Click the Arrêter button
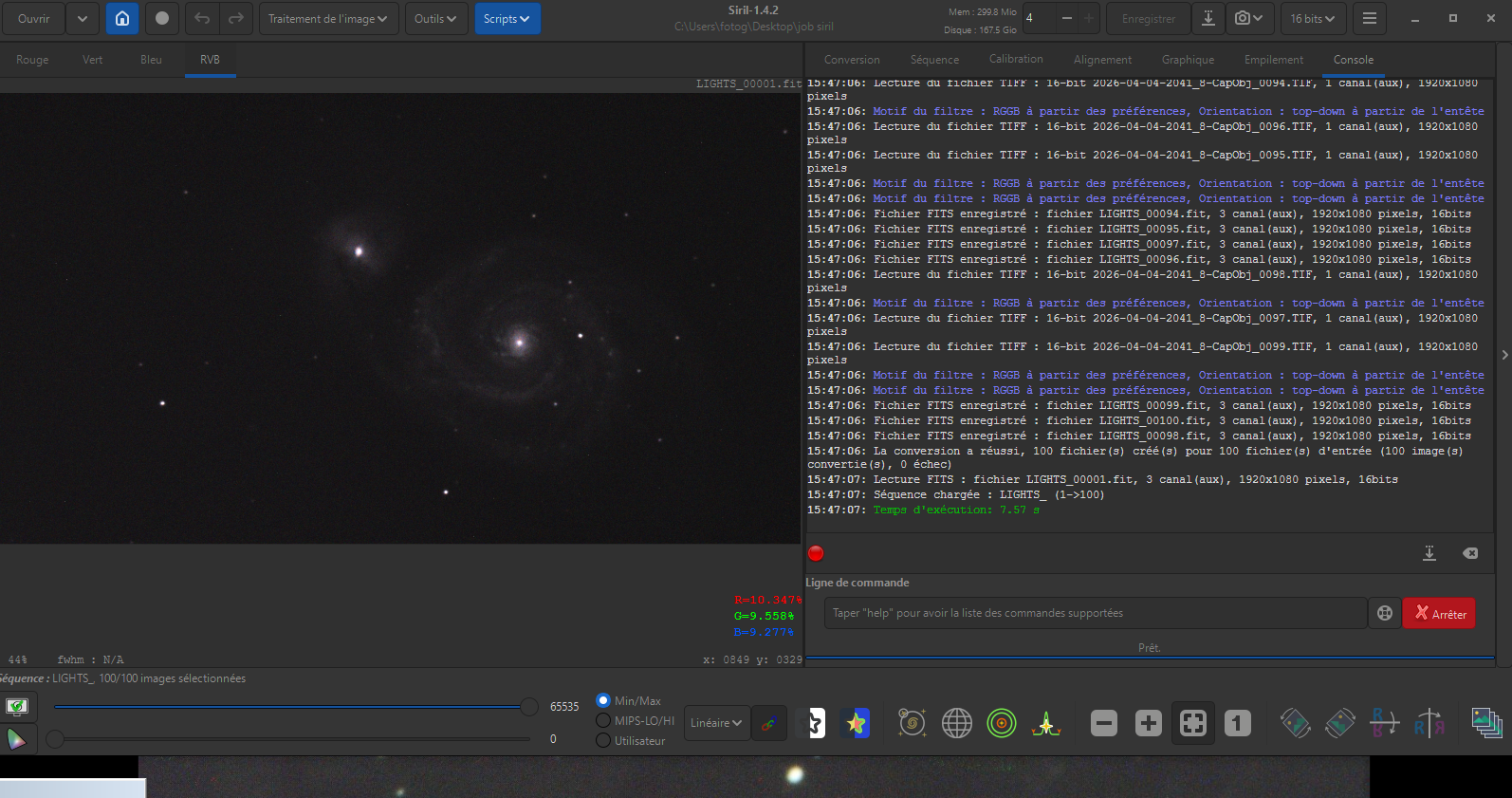 pyautogui.click(x=1439, y=614)
